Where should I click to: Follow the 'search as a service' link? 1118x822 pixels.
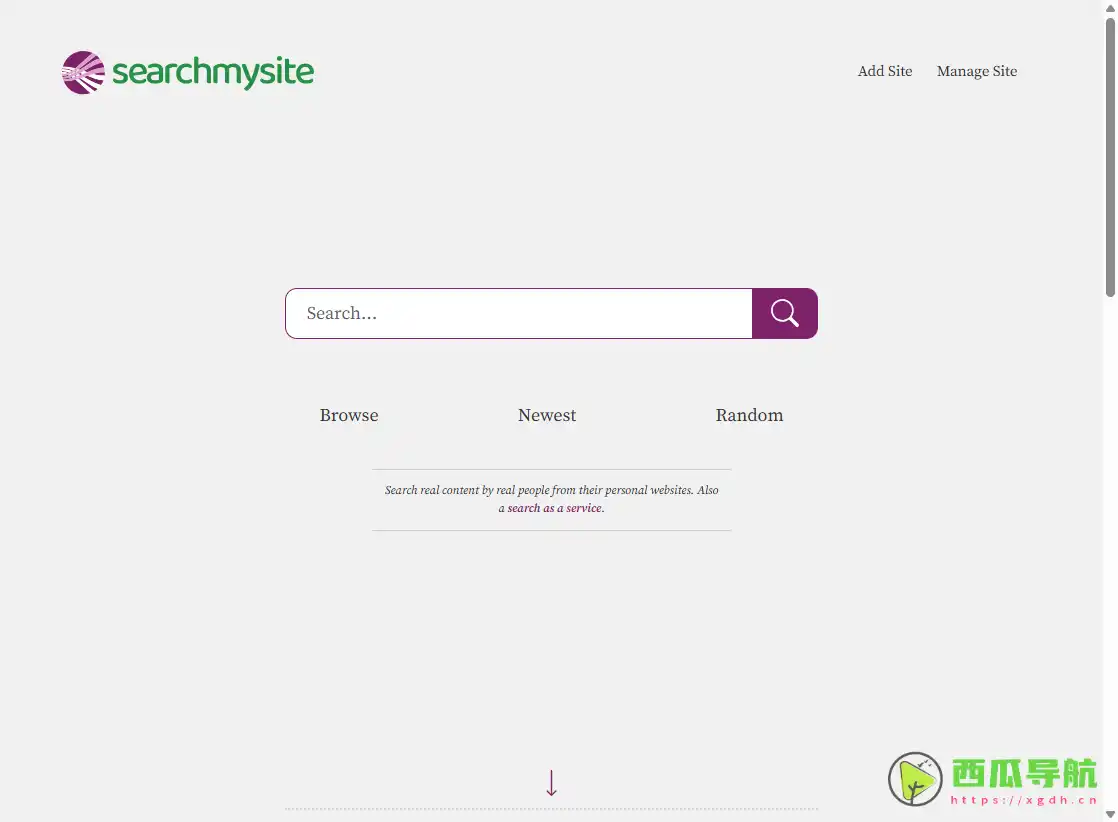(x=554, y=508)
